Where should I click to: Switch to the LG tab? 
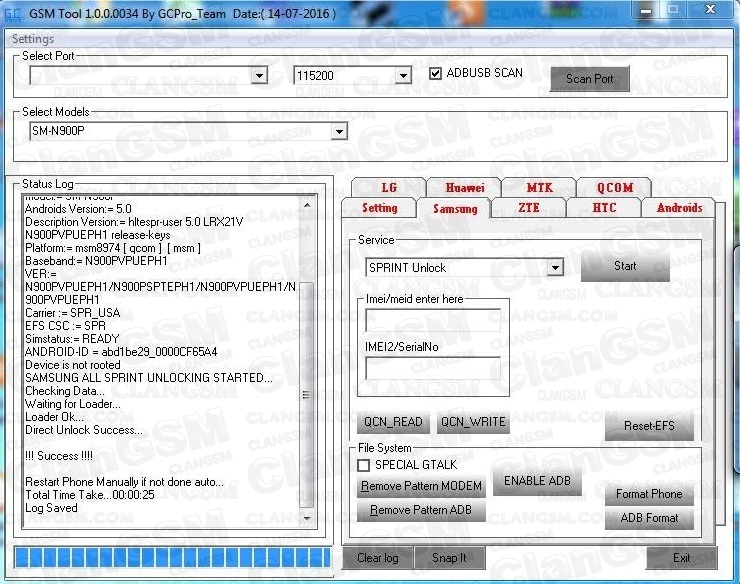389,188
